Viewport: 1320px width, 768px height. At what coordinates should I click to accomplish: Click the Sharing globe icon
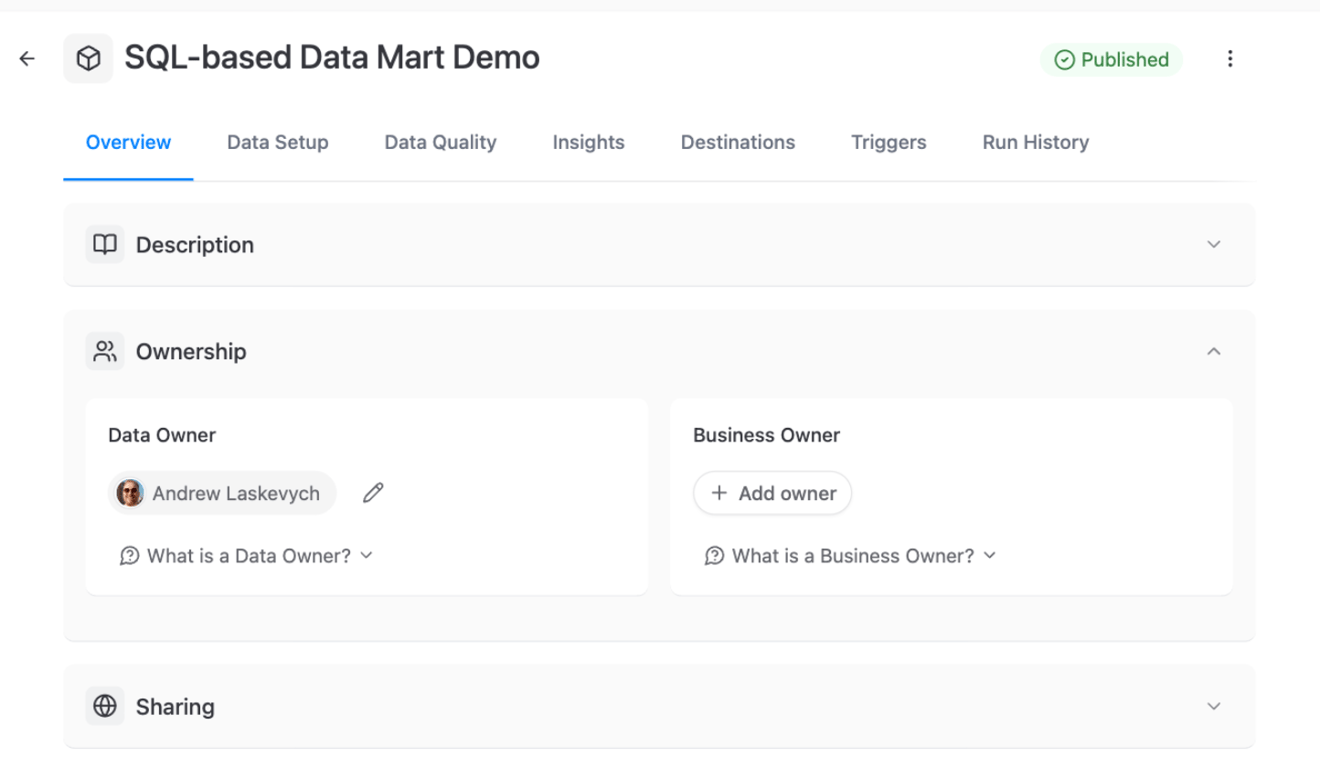[x=105, y=706]
